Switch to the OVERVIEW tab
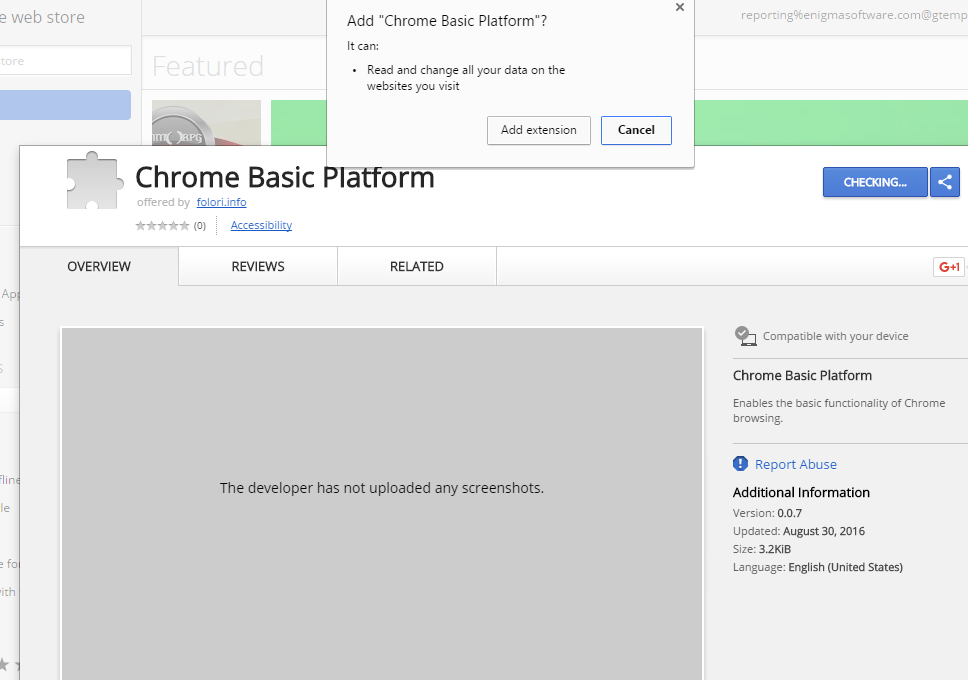This screenshot has width=968, height=680. 99,267
